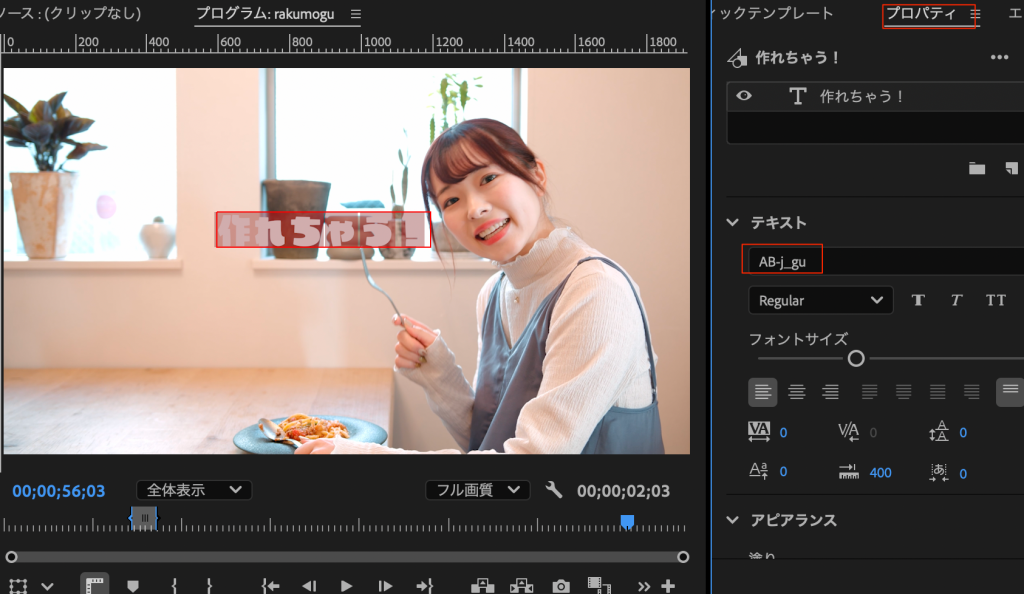
Task: Click the Add Marker button
Action: pyautogui.click(x=132, y=586)
